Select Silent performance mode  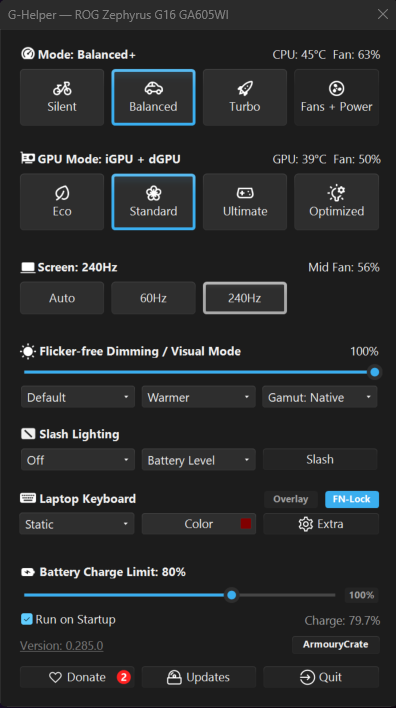coord(62,97)
